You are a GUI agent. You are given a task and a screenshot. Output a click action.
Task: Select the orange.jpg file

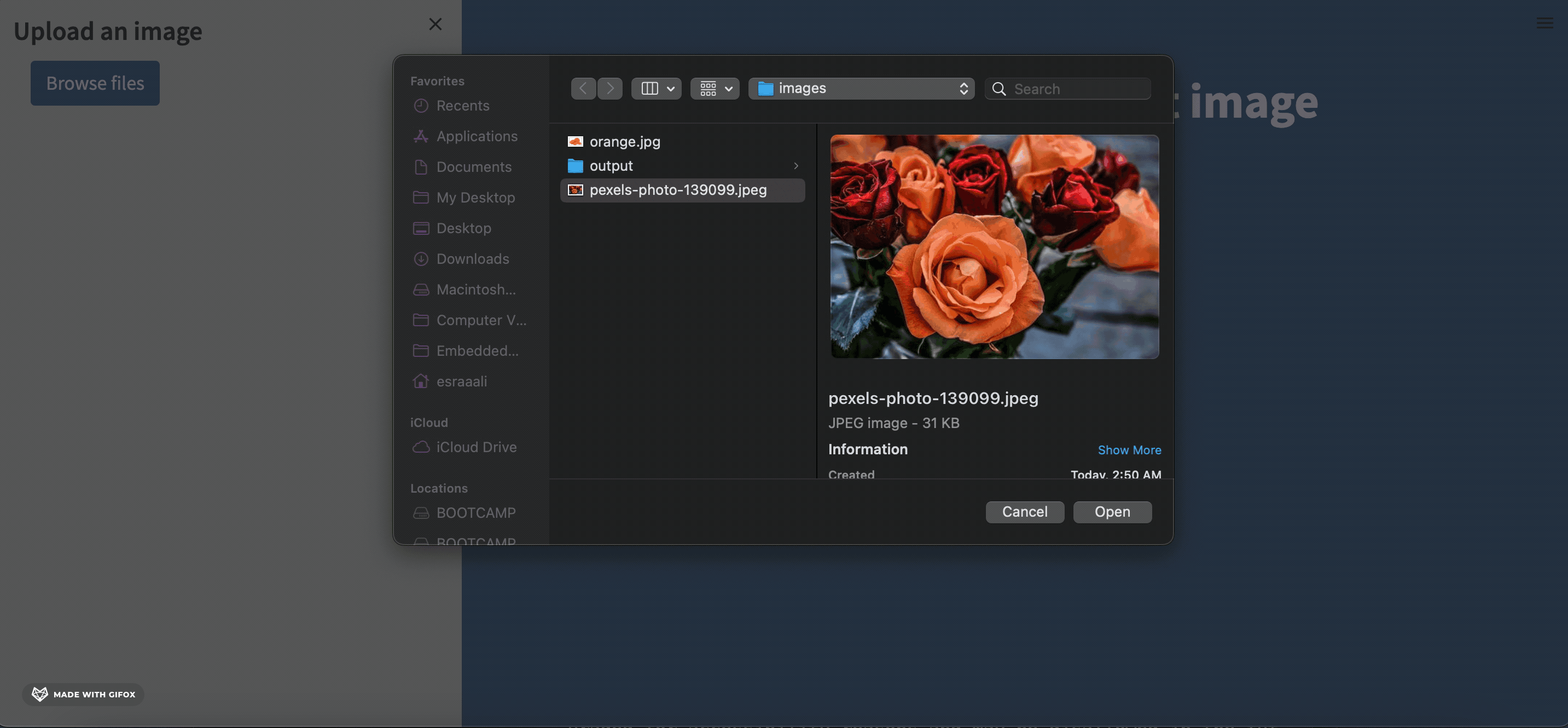[x=625, y=141]
